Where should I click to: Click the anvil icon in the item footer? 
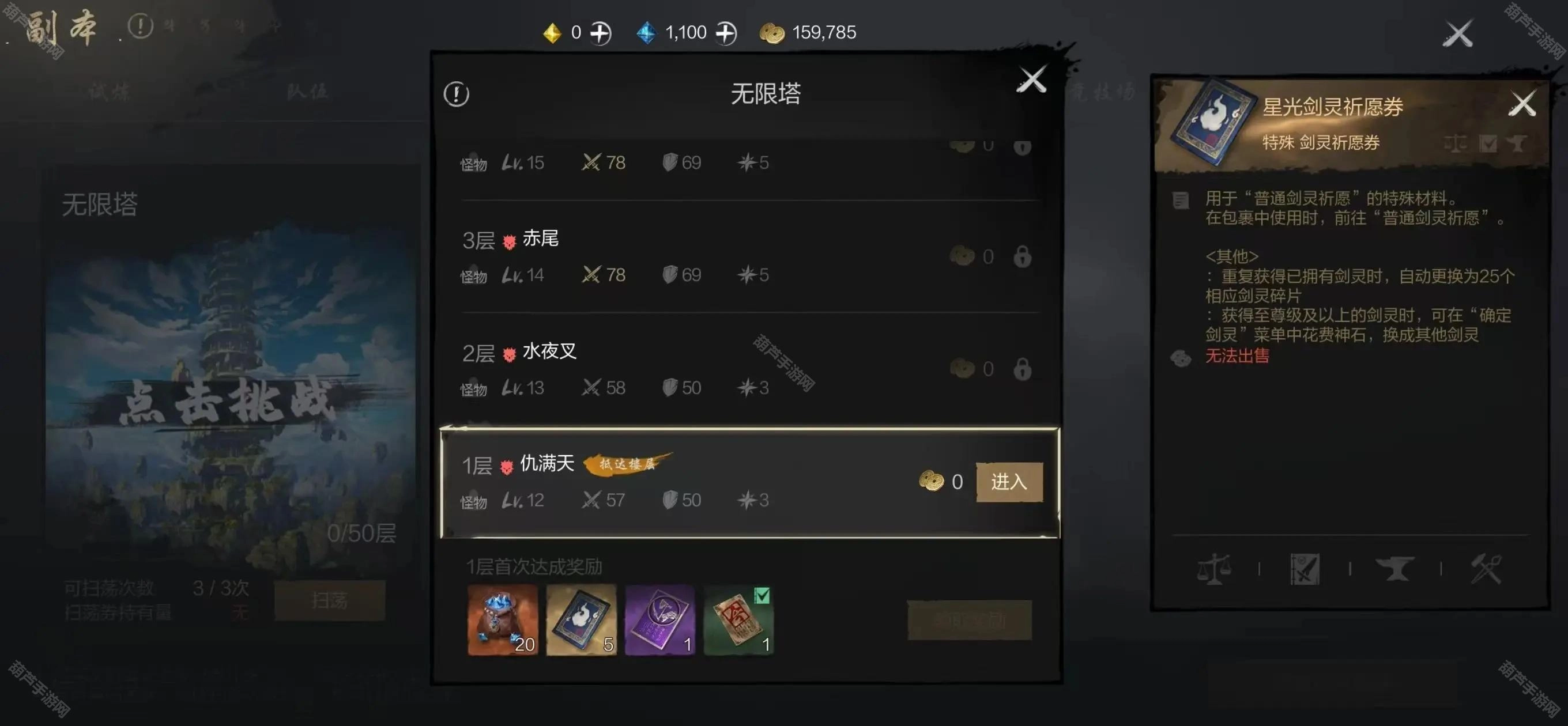pyautogui.click(x=1395, y=569)
